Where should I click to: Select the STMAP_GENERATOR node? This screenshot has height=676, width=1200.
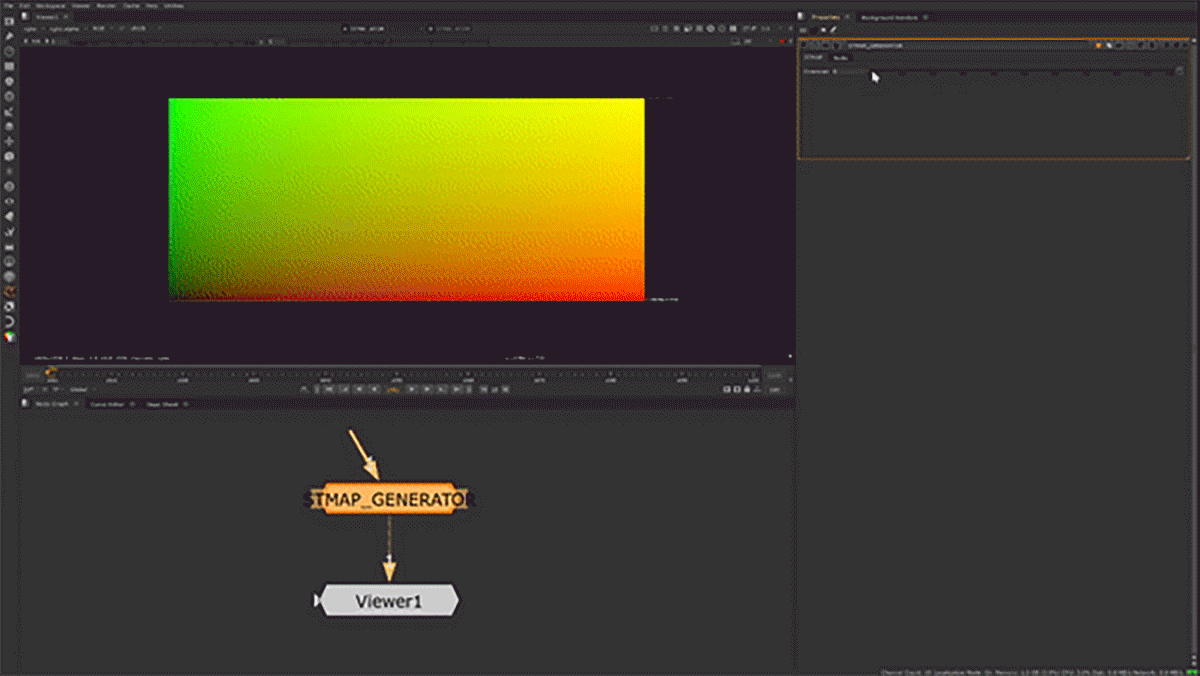(x=388, y=498)
